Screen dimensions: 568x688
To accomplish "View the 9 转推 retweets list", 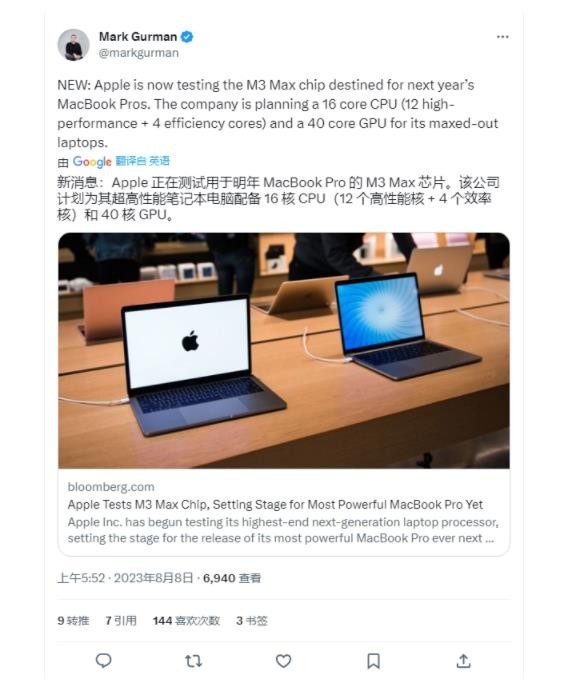I will pos(73,621).
